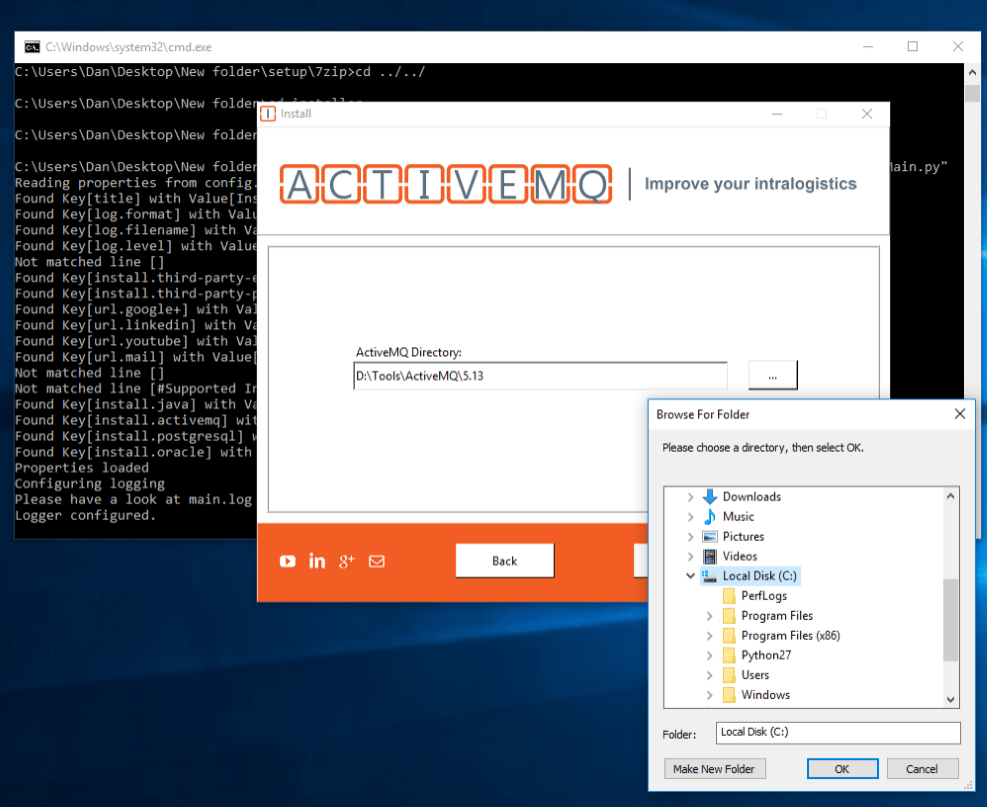The height and width of the screenshot is (807, 987).
Task: Click the Install window title icon
Action: click(x=268, y=114)
